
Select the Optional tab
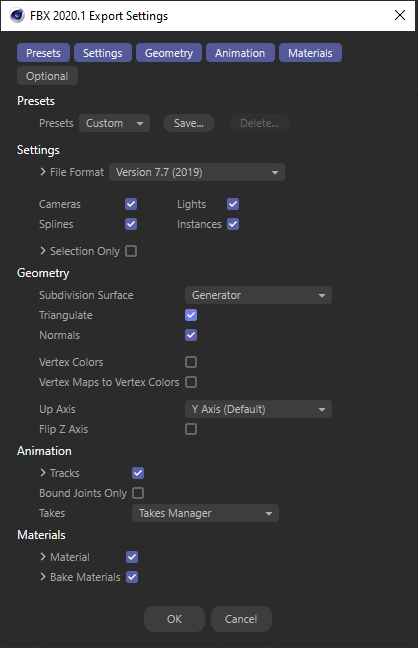point(47,76)
